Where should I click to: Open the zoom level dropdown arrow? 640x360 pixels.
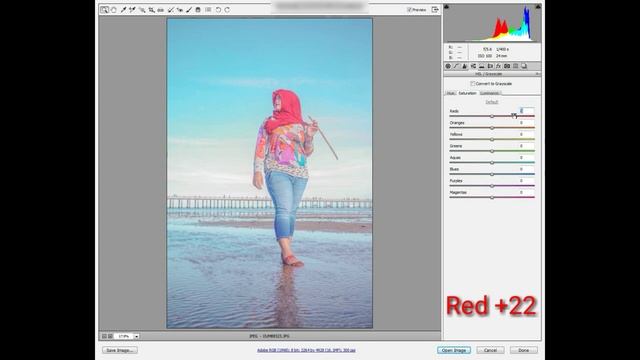click(137, 336)
